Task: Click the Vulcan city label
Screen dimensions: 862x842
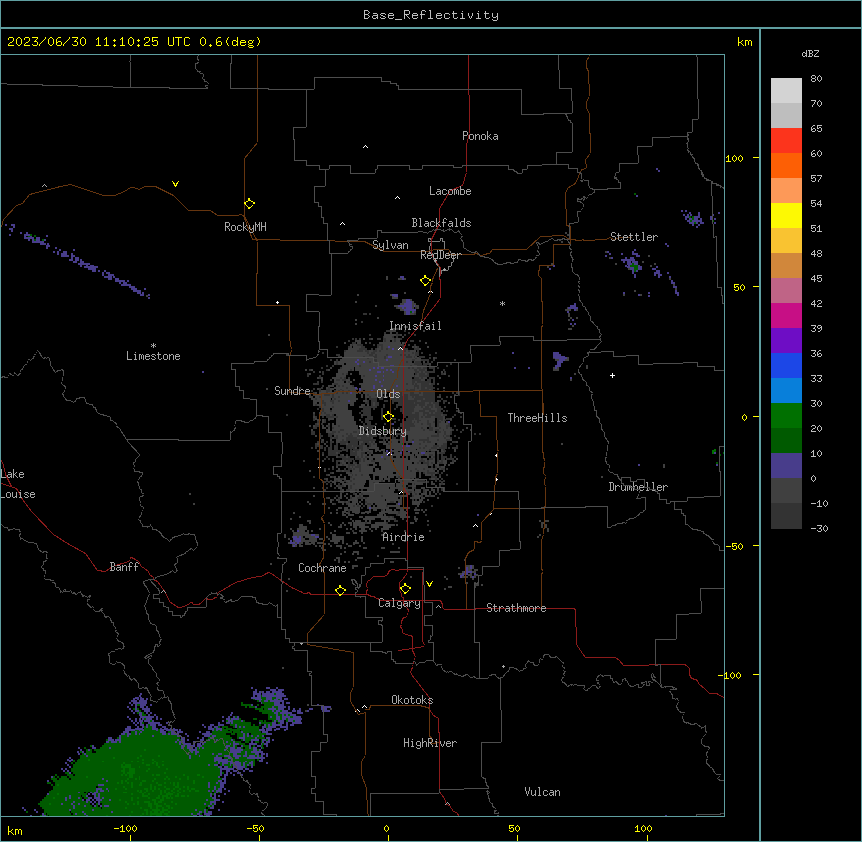Action: pyautogui.click(x=543, y=792)
